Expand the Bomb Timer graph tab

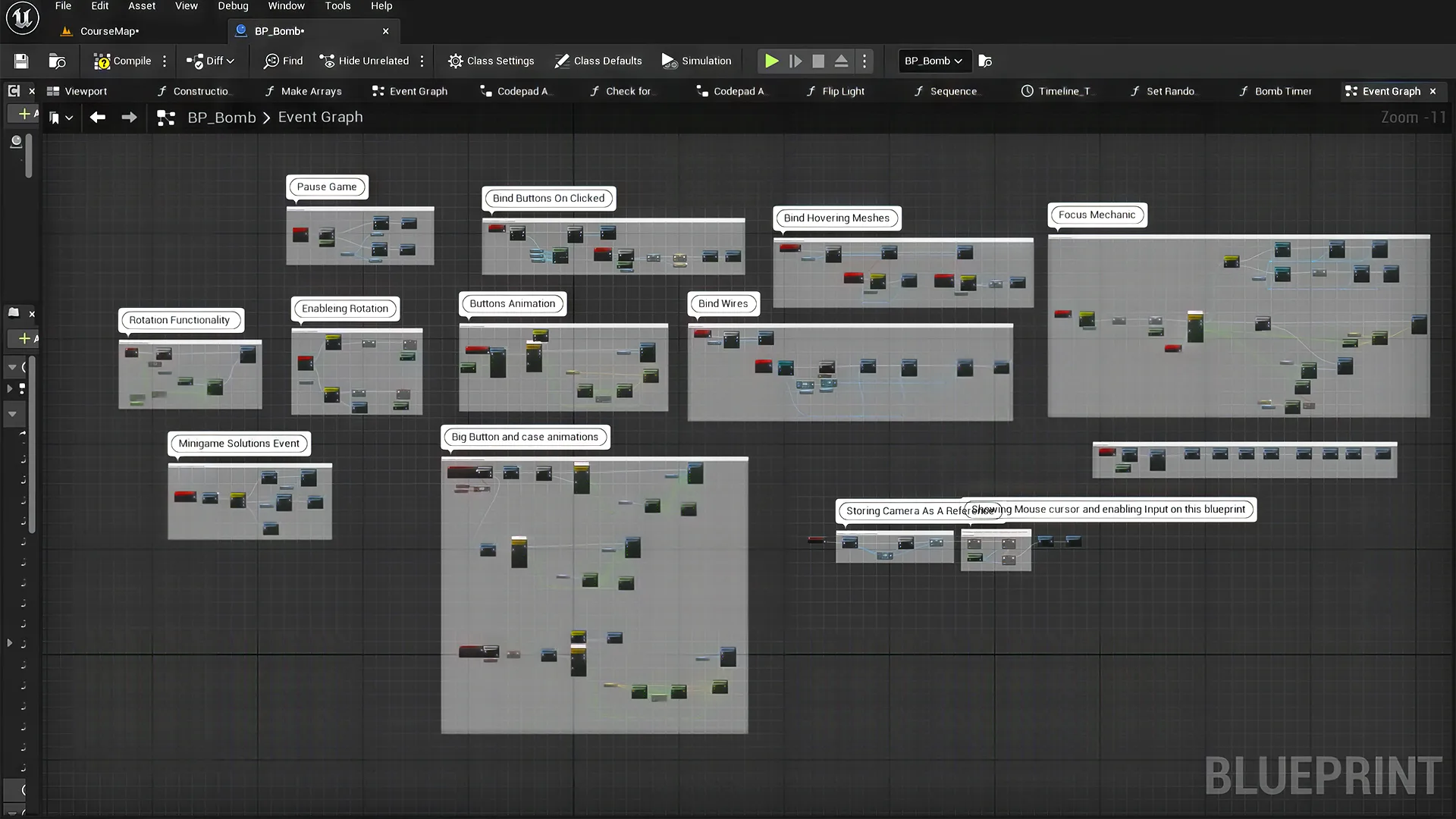[x=1283, y=91]
